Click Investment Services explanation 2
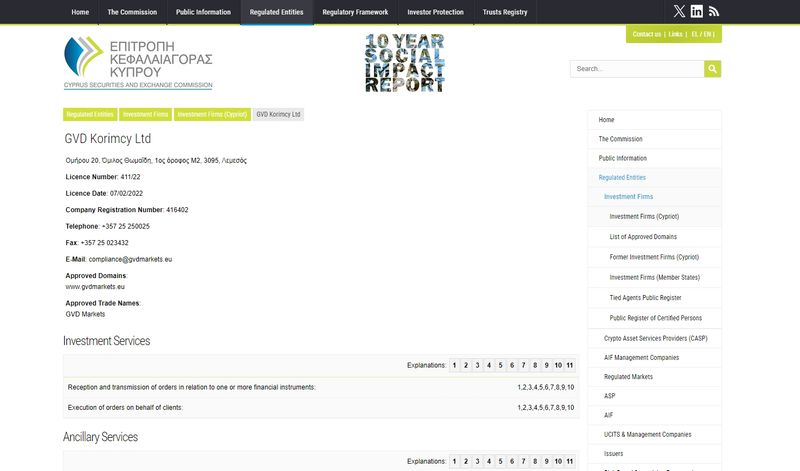 click(466, 365)
